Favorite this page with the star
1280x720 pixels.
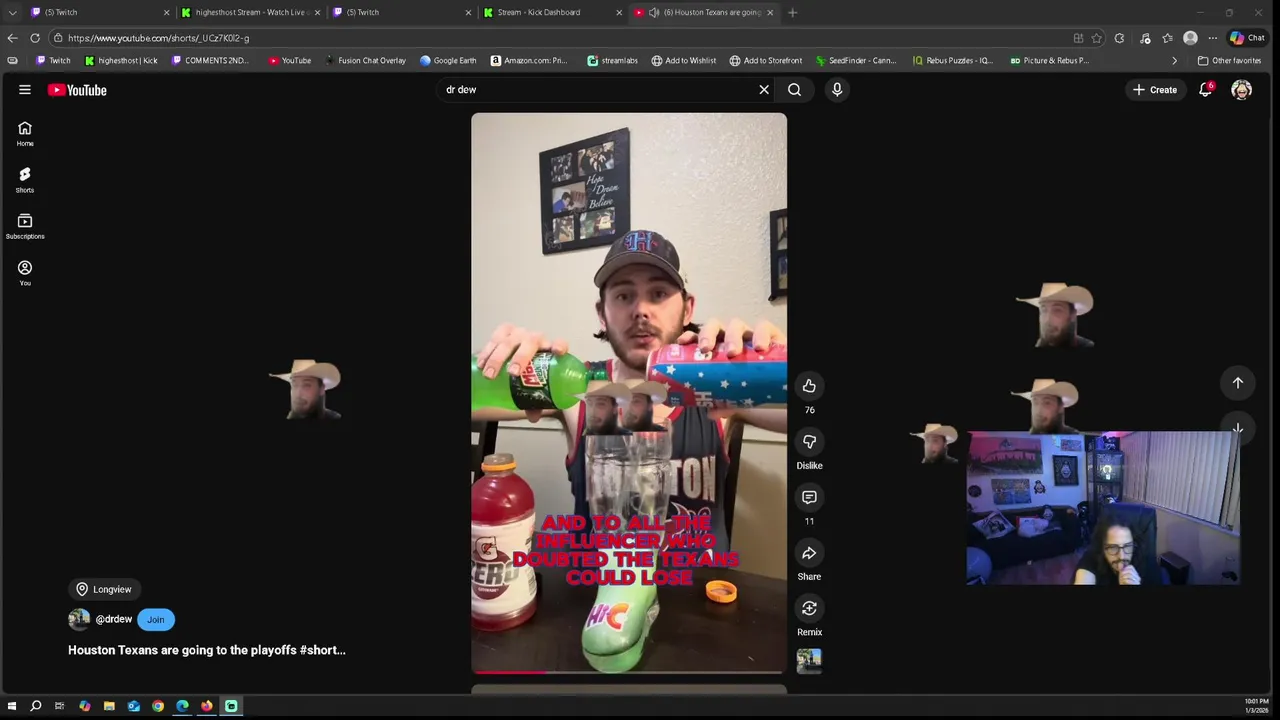(1097, 38)
